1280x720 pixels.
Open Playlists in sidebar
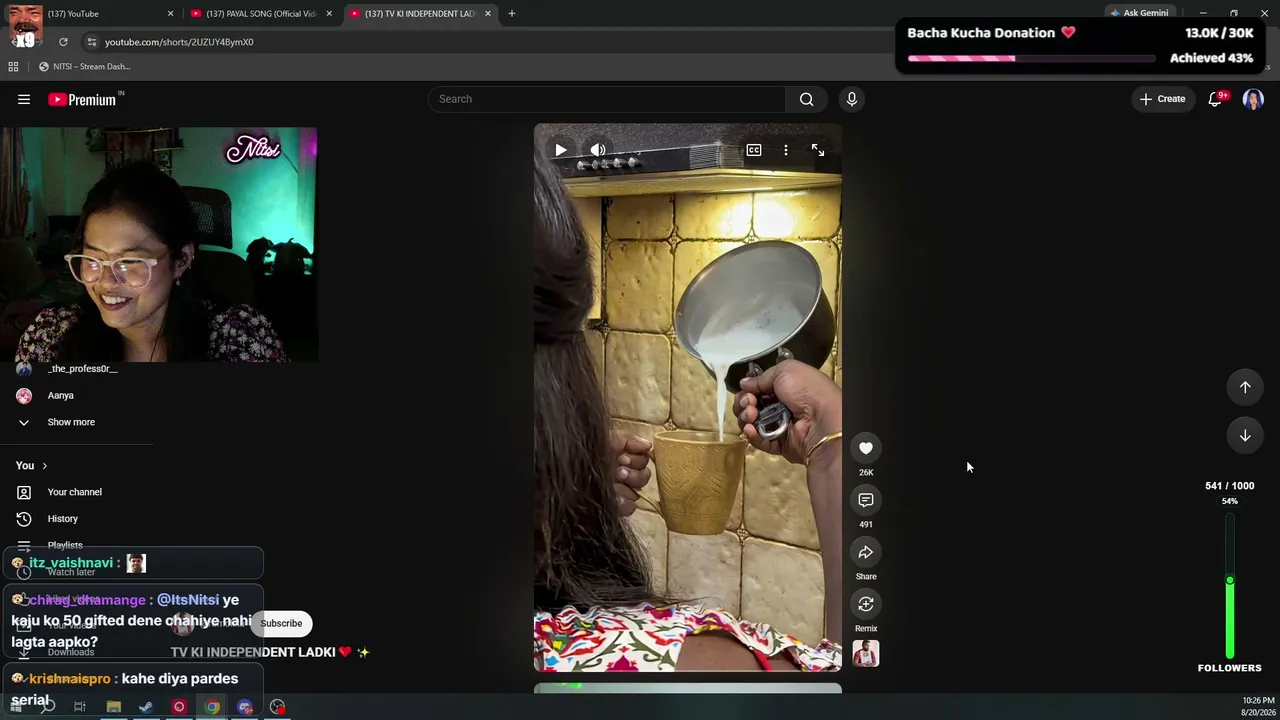65,545
